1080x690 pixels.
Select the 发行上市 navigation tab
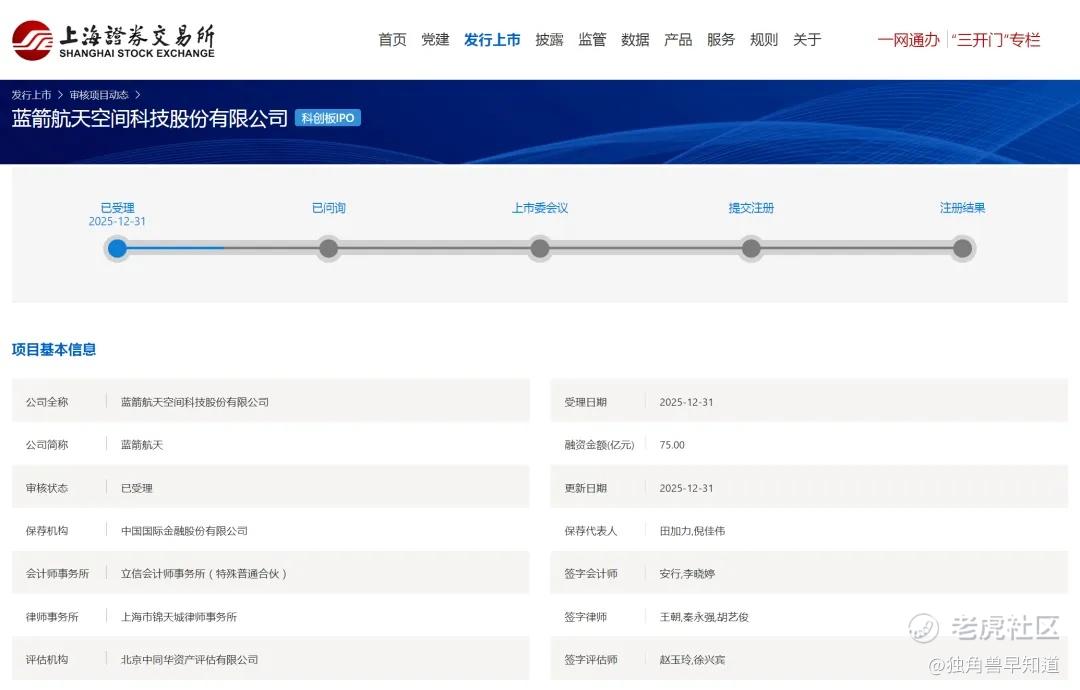coord(492,40)
